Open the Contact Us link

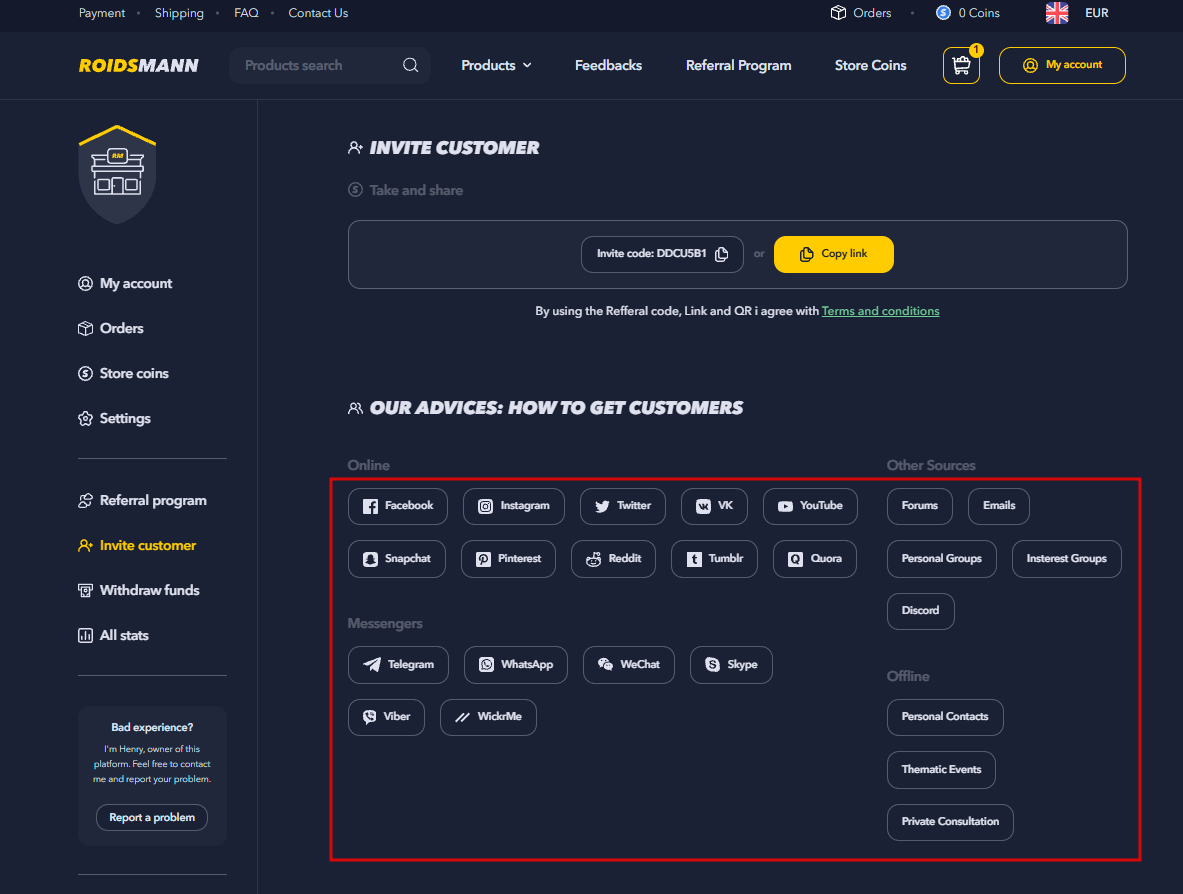tap(318, 13)
